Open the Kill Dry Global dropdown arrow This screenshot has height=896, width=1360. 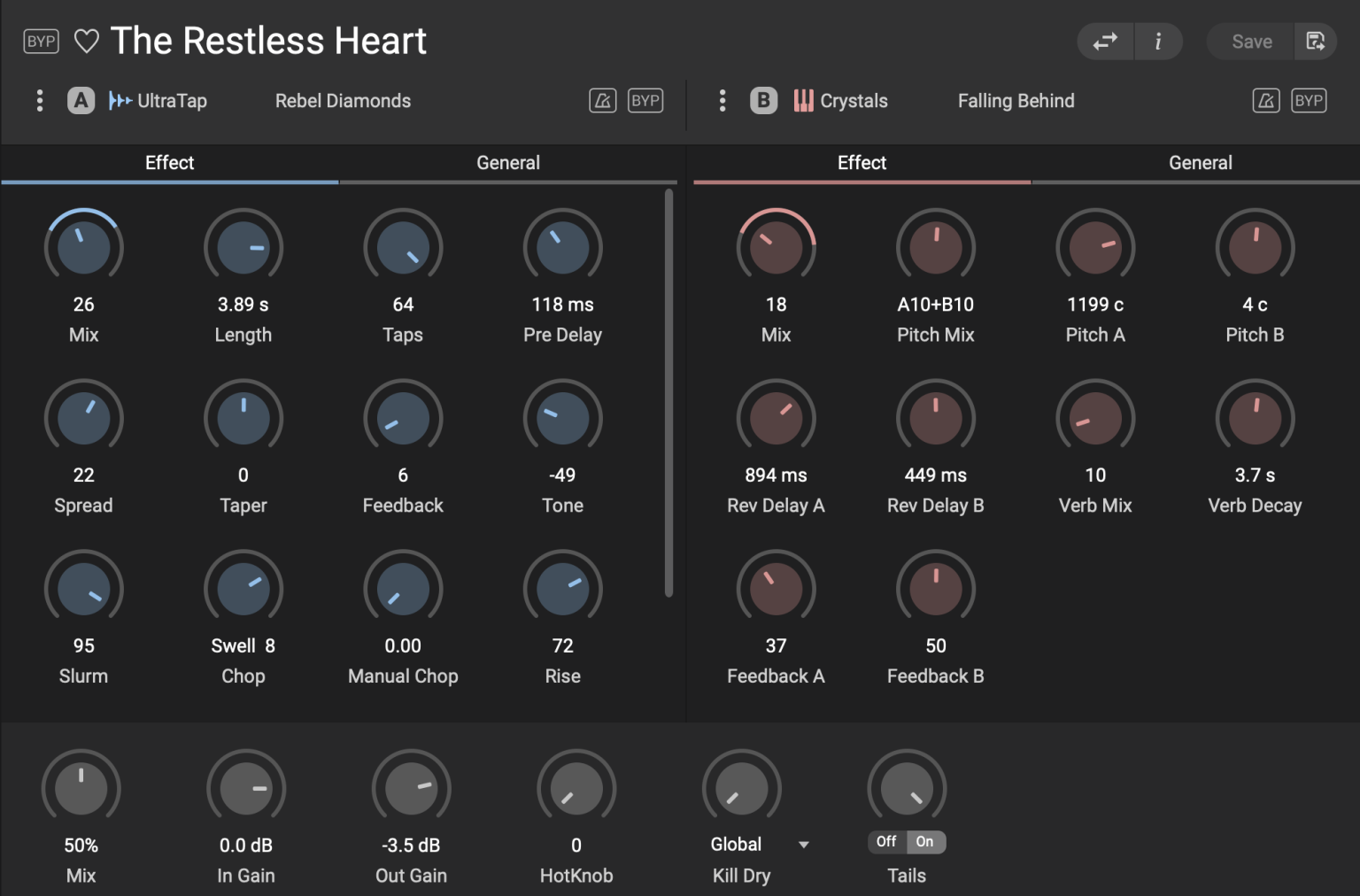804,845
